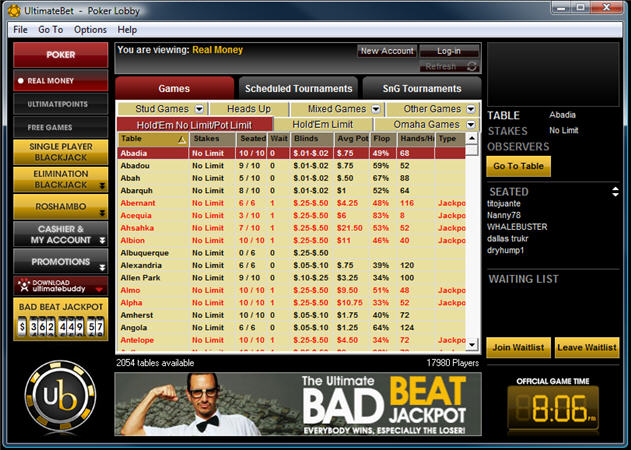Click the Download UltimateBuddy icon button

(61, 285)
